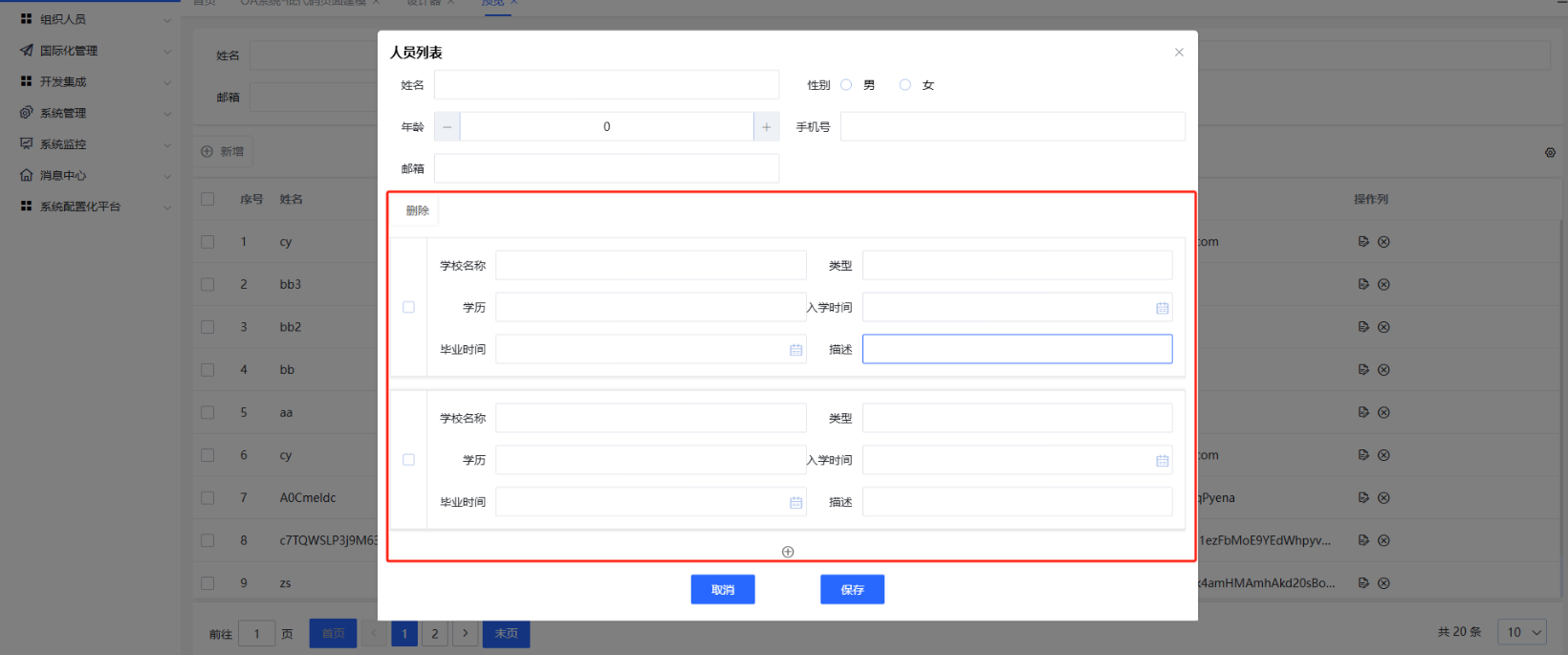The width and height of the screenshot is (1568, 655).
Task: Open calendar icon in second 入学时间 field
Action: click(1162, 461)
